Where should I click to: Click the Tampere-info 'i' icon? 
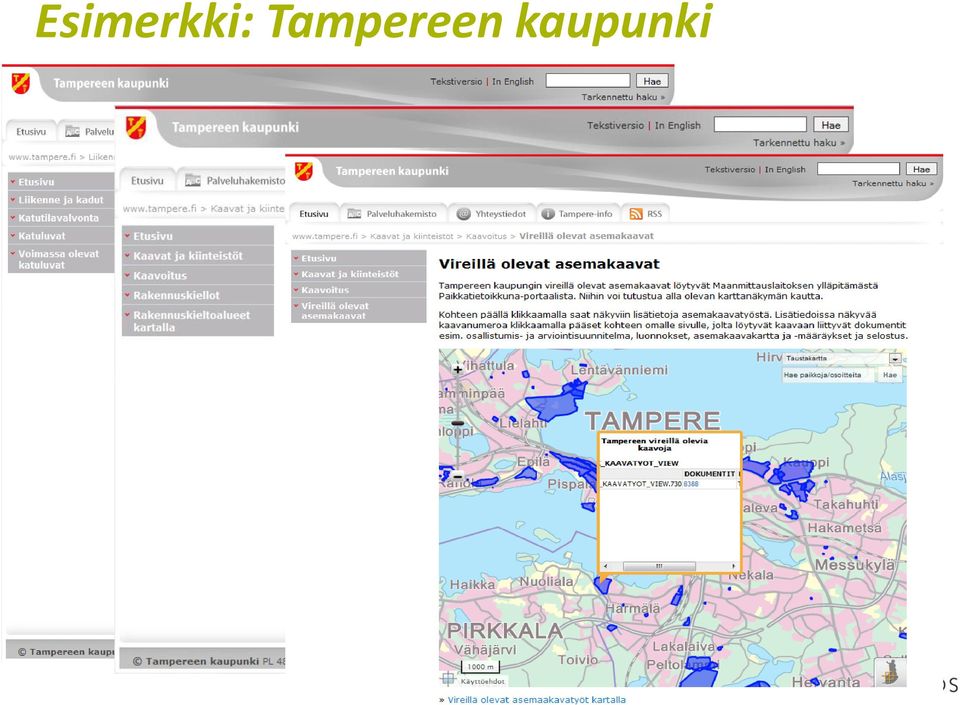pos(548,214)
